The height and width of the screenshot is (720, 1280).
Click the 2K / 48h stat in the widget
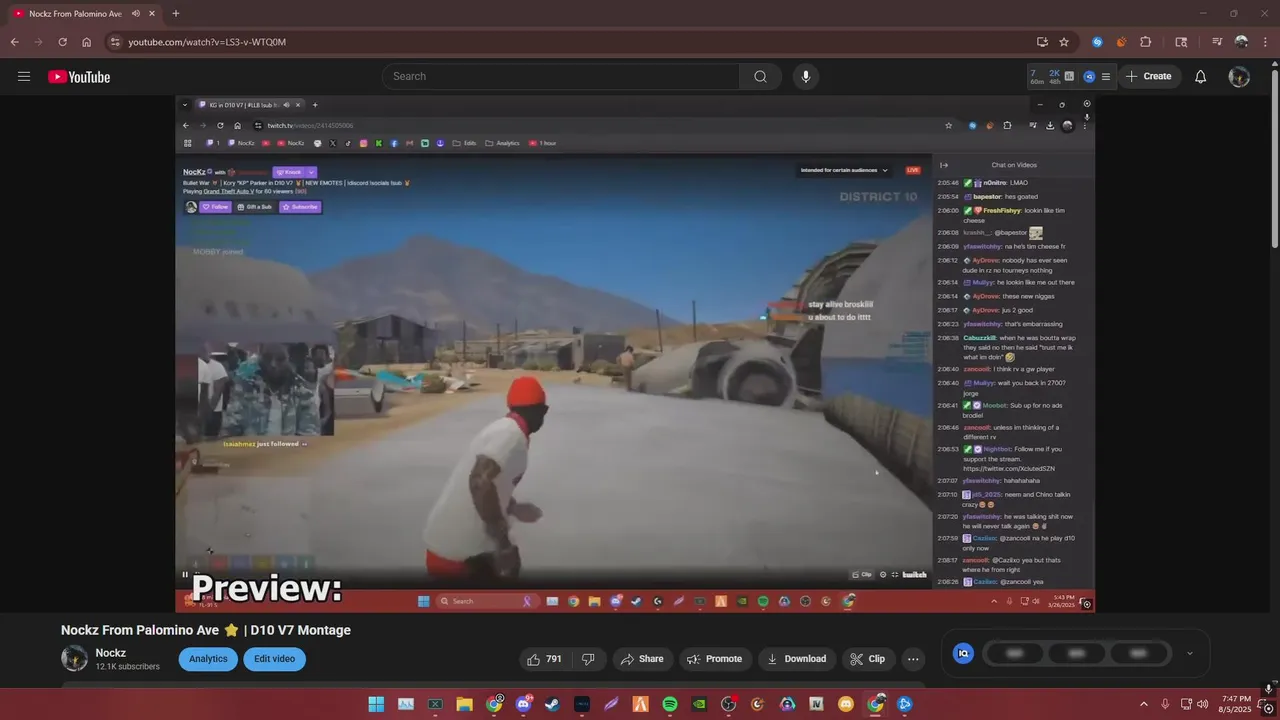pos(1054,76)
